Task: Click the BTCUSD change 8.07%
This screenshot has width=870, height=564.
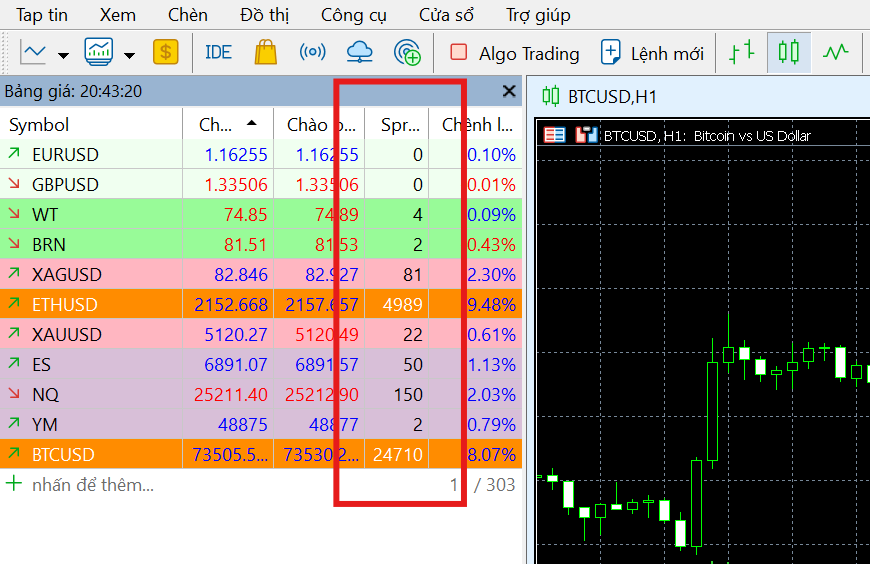Action: tap(492, 455)
